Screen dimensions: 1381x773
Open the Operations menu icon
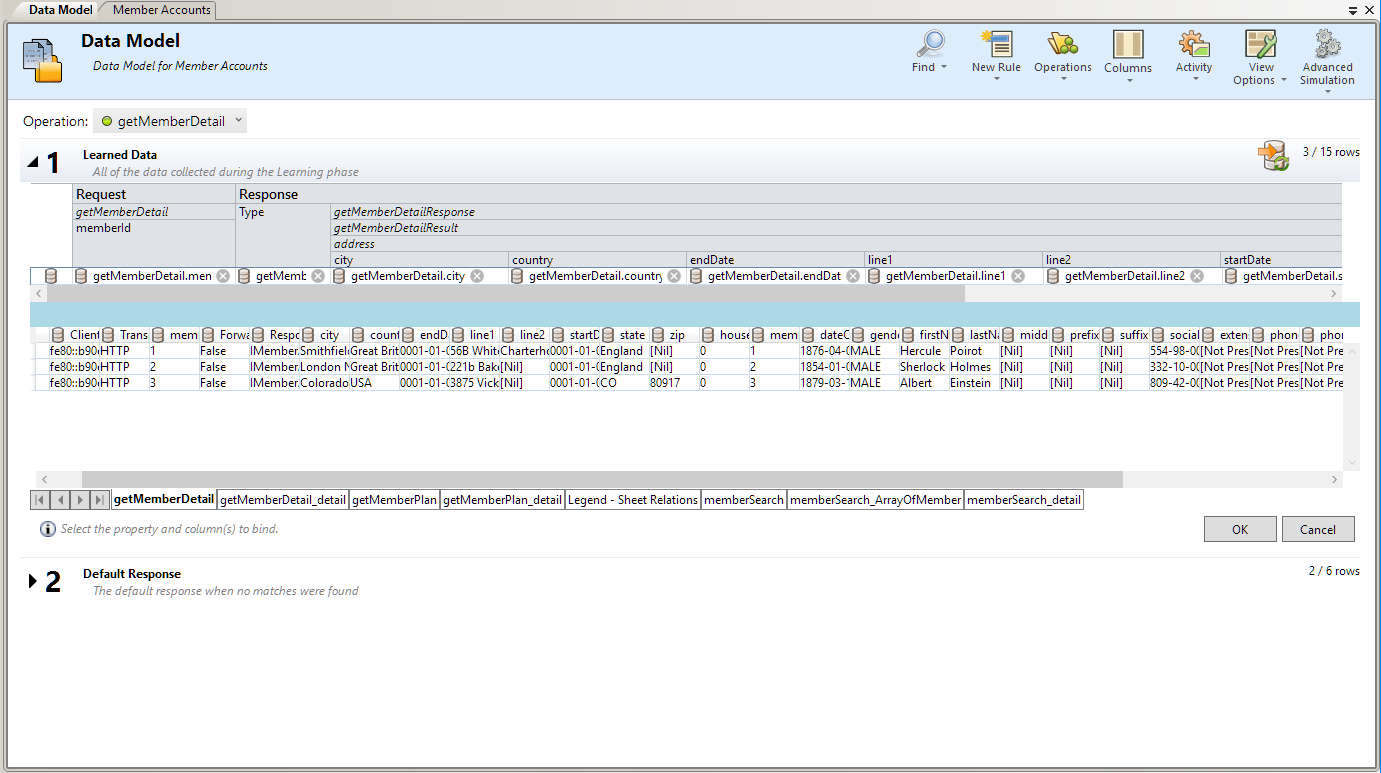click(x=1062, y=45)
